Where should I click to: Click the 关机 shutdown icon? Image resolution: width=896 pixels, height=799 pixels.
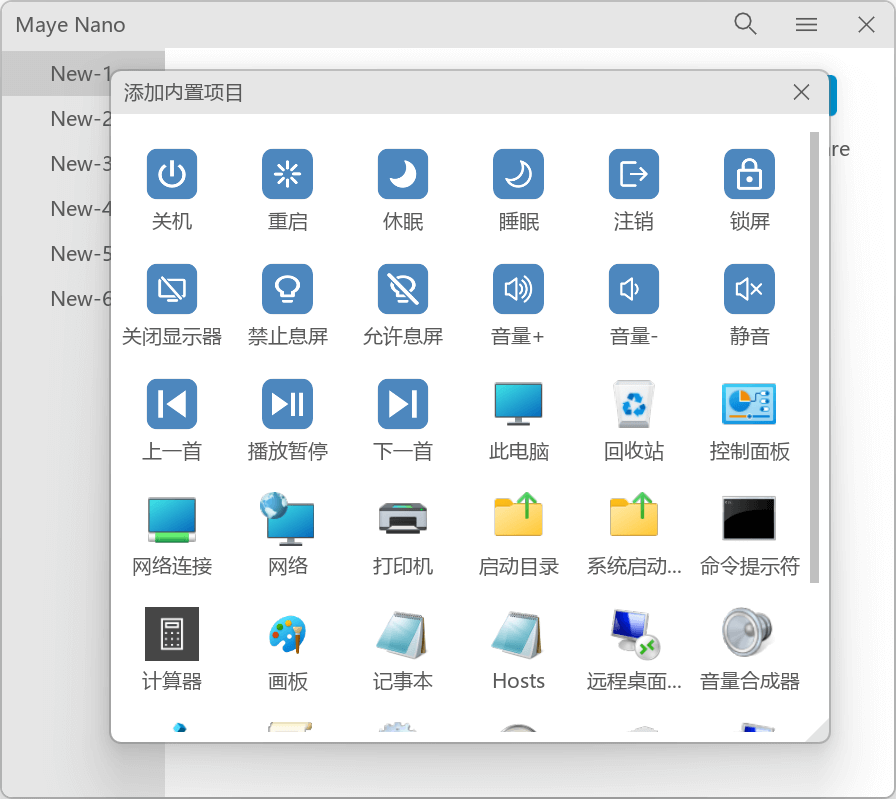coord(172,175)
